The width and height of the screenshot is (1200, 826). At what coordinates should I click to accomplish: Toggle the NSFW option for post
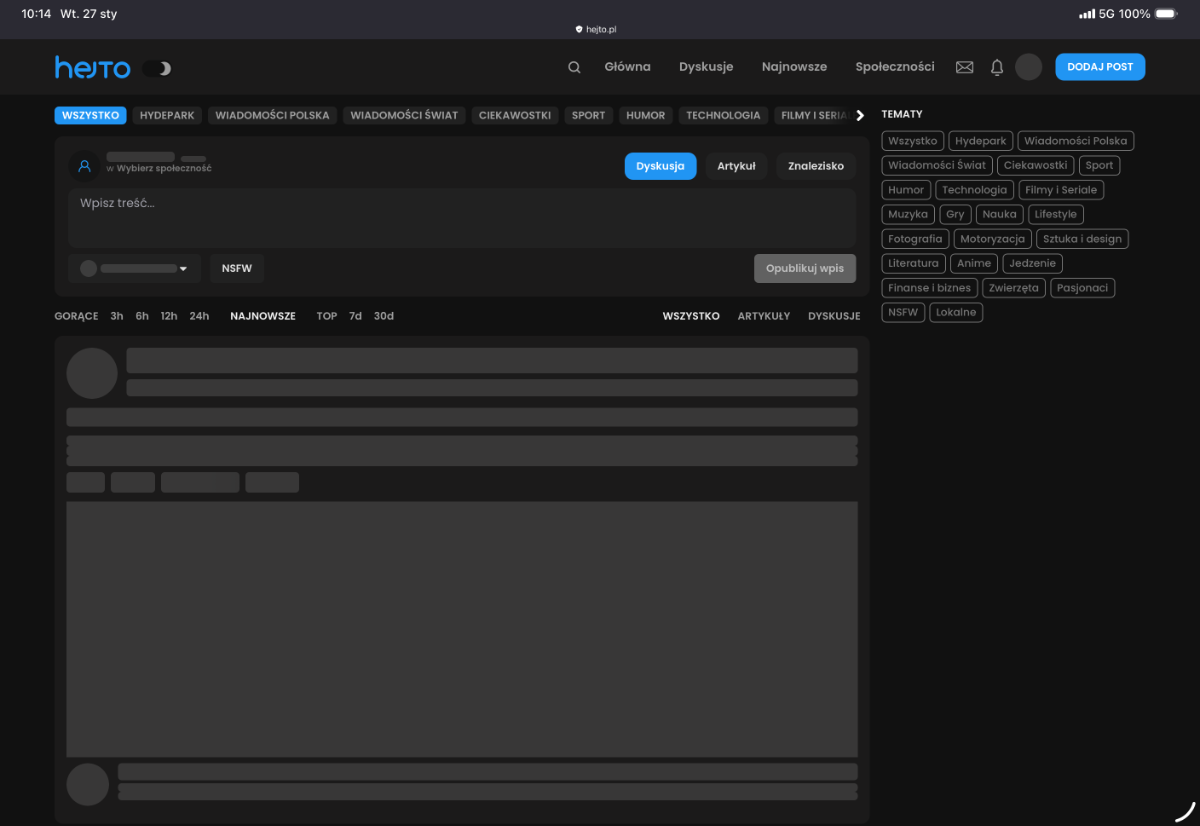point(237,269)
